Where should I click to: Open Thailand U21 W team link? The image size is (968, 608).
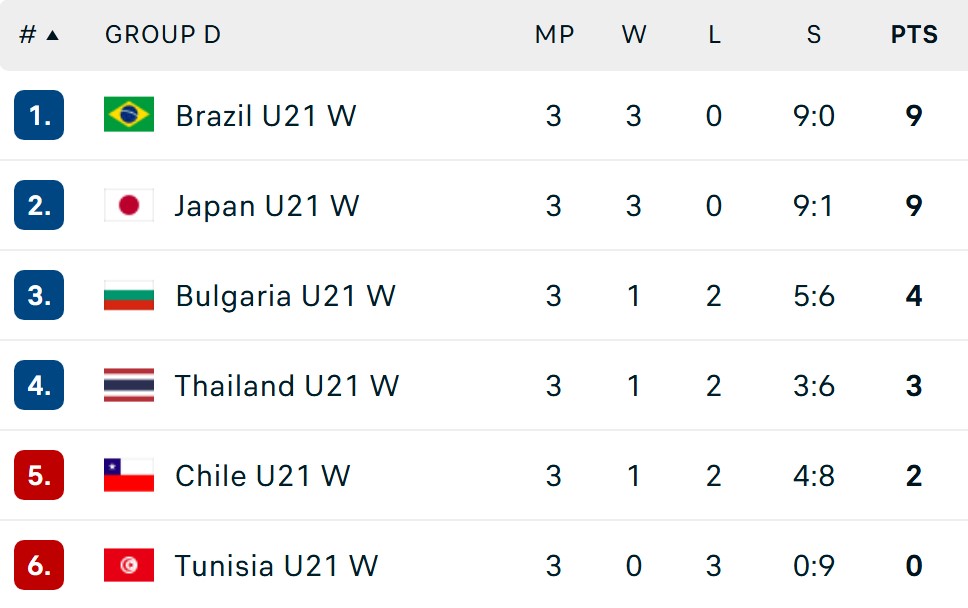287,386
